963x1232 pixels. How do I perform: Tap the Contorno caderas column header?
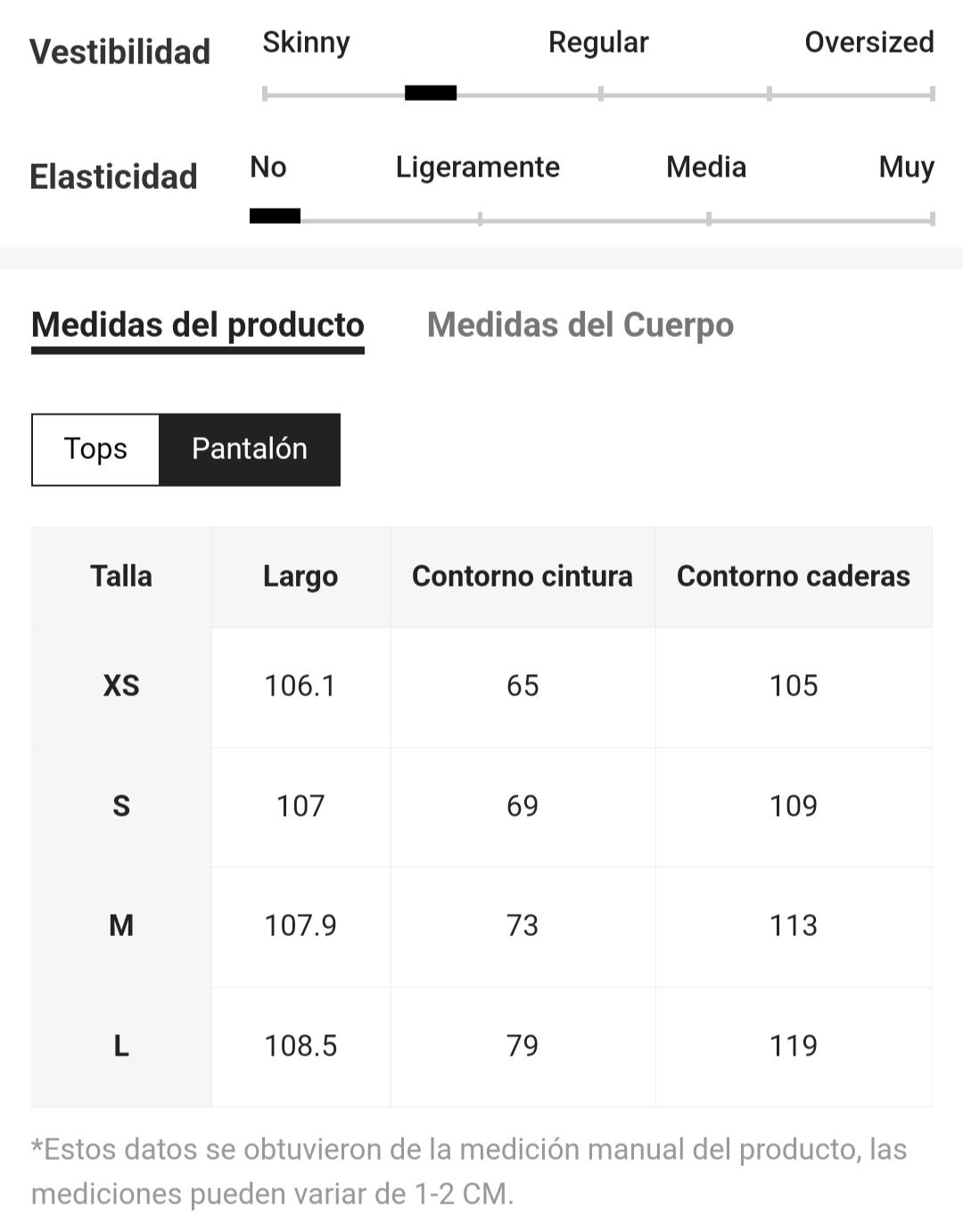794,577
